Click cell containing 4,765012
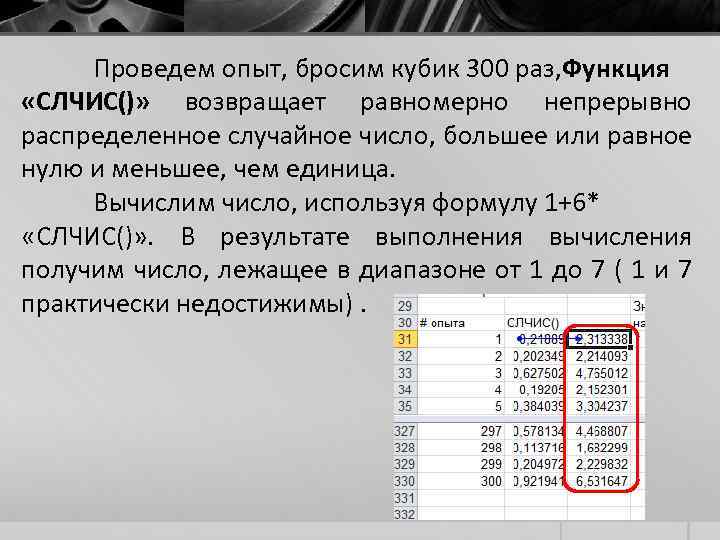 600,373
